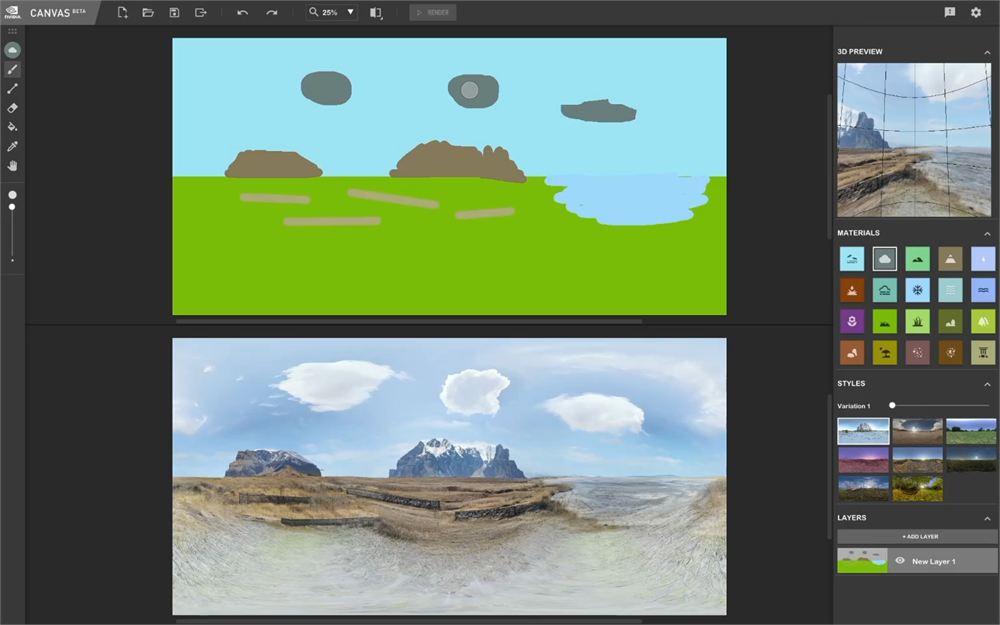Select the cloudy grassland style thumbnail
Screen dimensions: 1000x625
click(x=863, y=489)
